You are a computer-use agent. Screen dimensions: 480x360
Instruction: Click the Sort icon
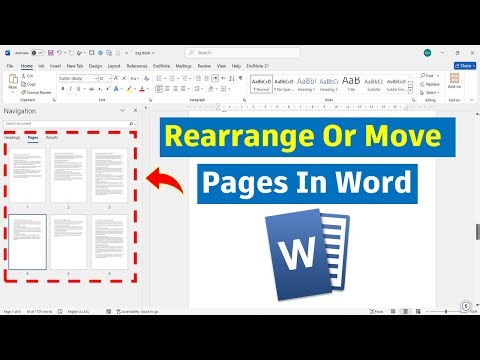pyautogui.click(x=232, y=78)
